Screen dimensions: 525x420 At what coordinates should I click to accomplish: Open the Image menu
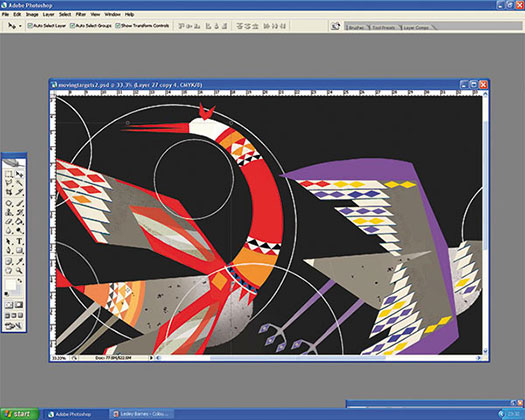[x=32, y=14]
